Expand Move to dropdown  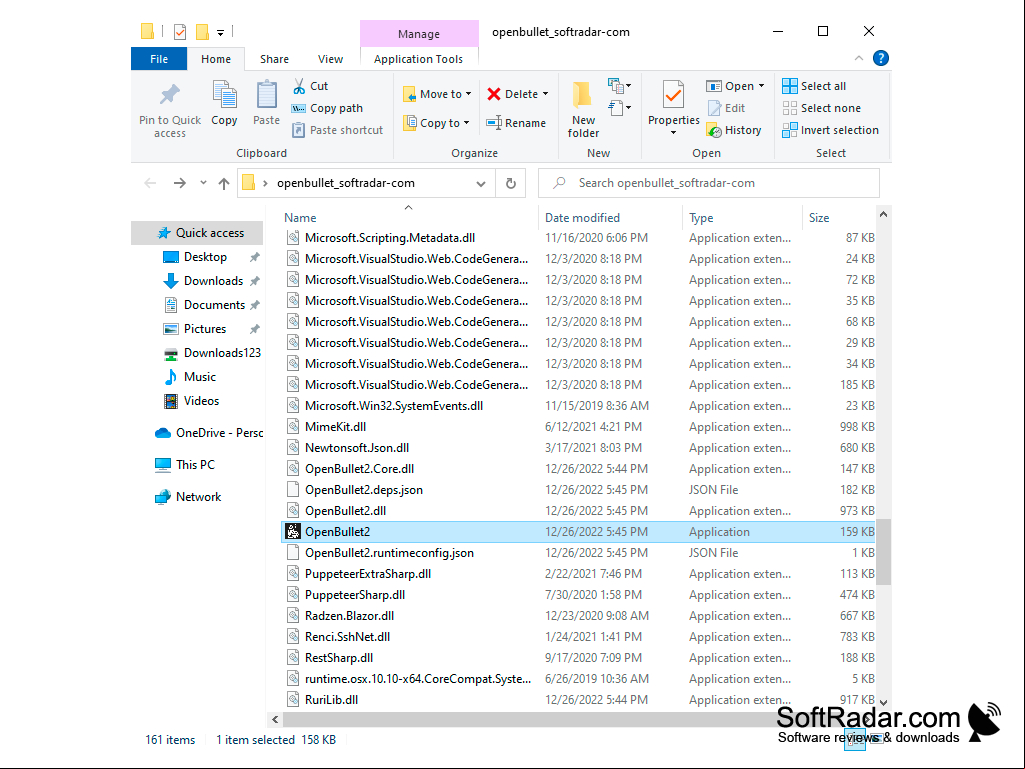(469, 94)
